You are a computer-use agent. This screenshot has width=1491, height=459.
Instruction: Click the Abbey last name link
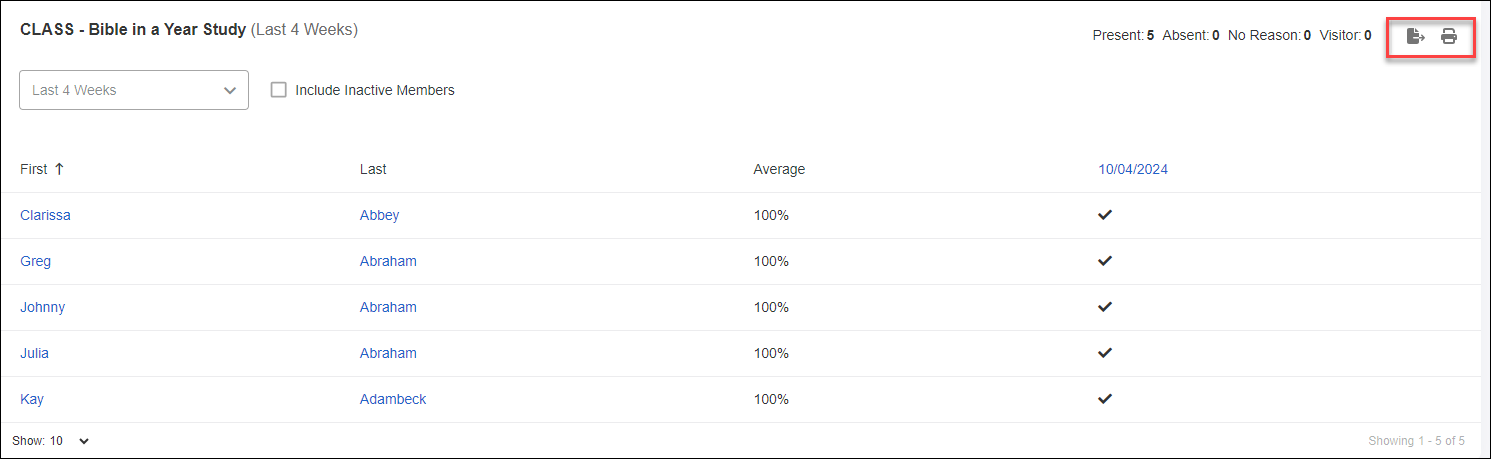click(379, 215)
